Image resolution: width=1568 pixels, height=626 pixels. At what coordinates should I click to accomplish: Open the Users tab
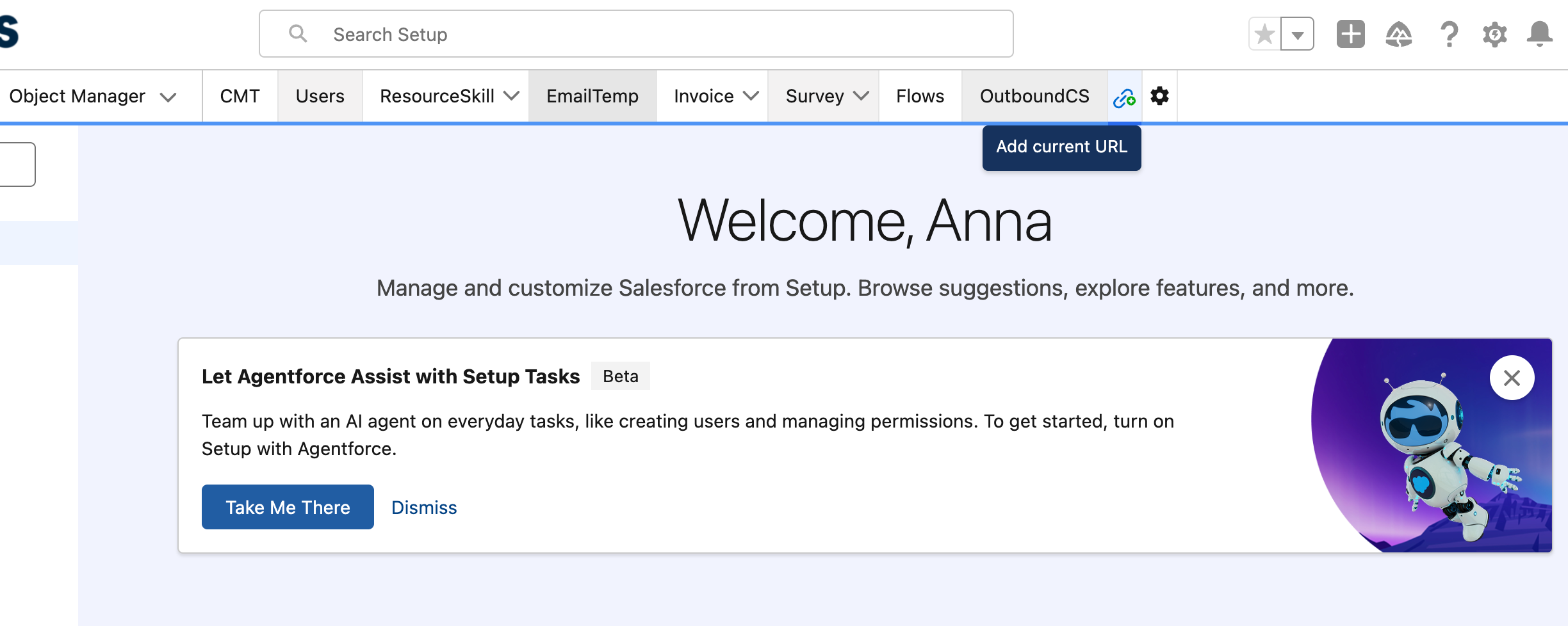[320, 96]
